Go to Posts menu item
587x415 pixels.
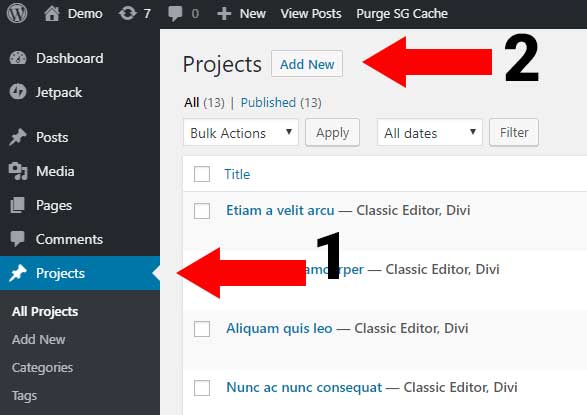(x=52, y=137)
